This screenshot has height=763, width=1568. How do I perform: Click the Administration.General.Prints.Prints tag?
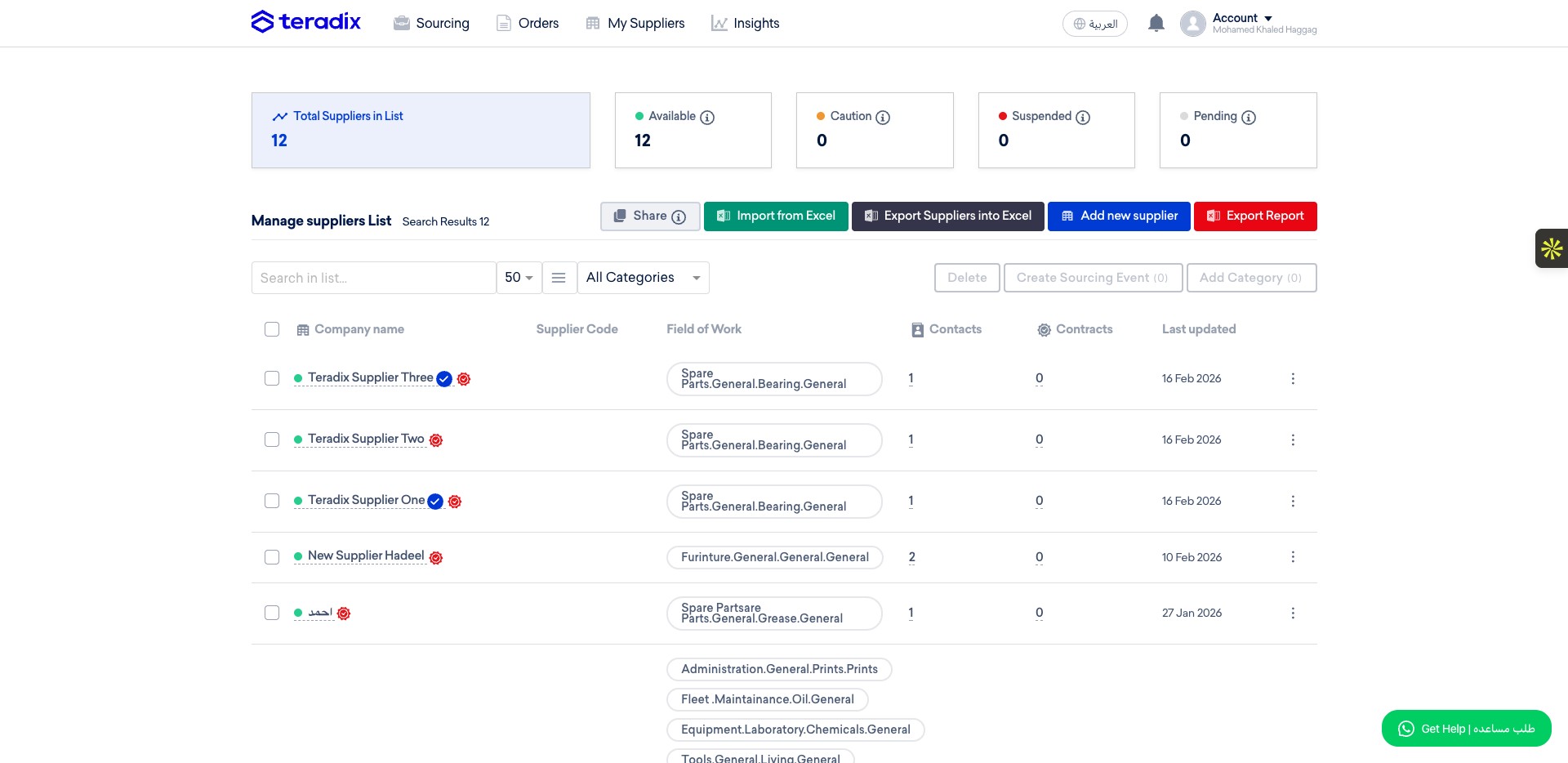coord(779,669)
